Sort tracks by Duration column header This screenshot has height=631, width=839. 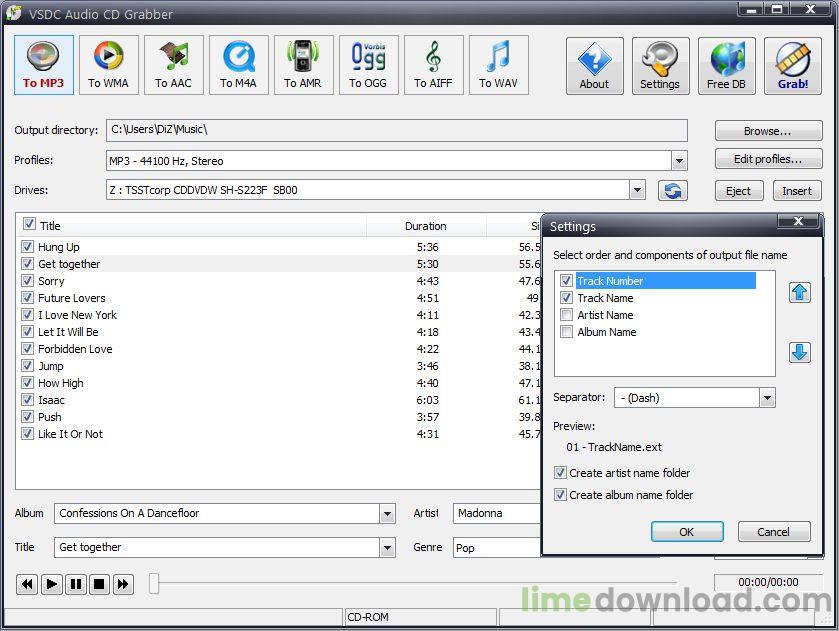pyautogui.click(x=425, y=226)
